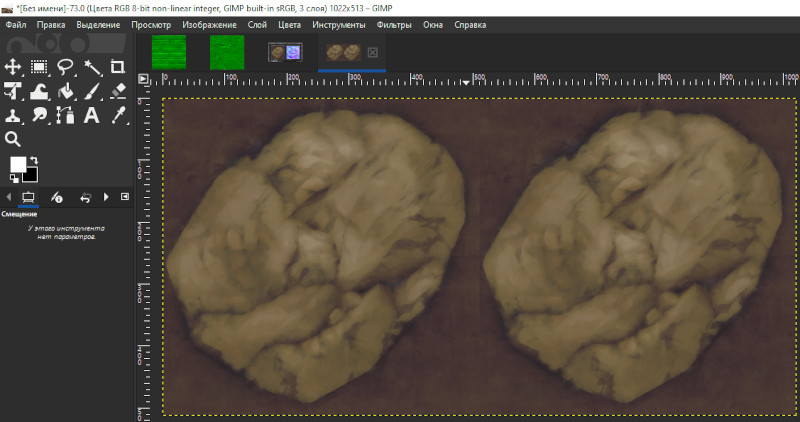Image resolution: width=800 pixels, height=422 pixels.
Task: Select the Eraser tool
Action: [x=118, y=92]
